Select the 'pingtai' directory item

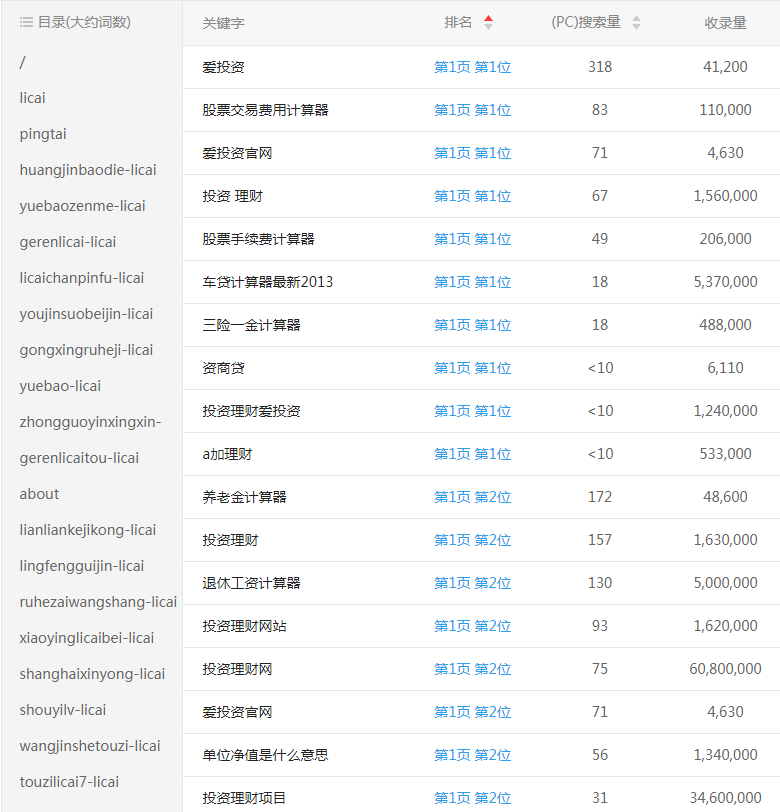click(x=43, y=134)
